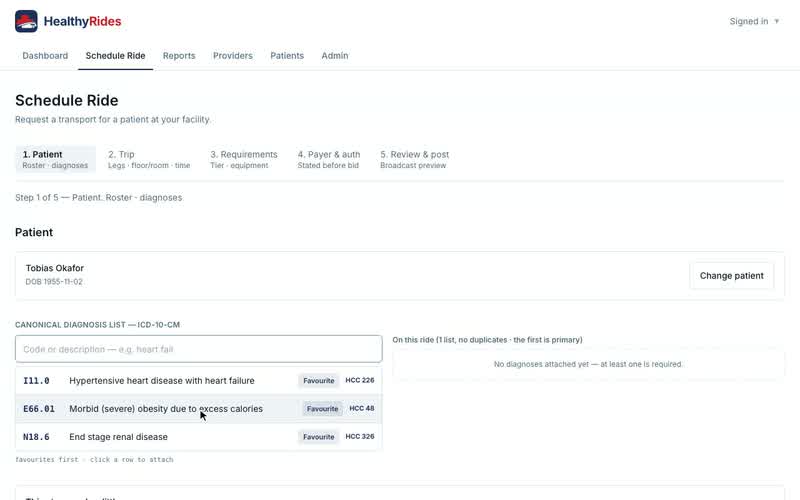Click the 'favourites first' hint text
The width and height of the screenshot is (800, 500).
click(x=94, y=460)
